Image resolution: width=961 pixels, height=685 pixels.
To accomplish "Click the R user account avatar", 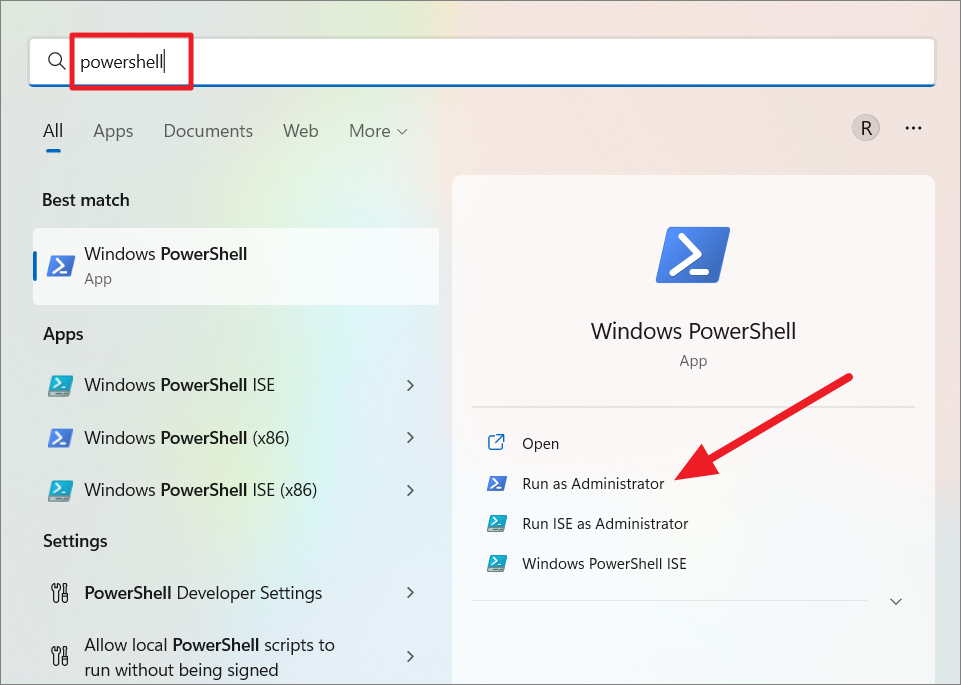I will click(865, 128).
